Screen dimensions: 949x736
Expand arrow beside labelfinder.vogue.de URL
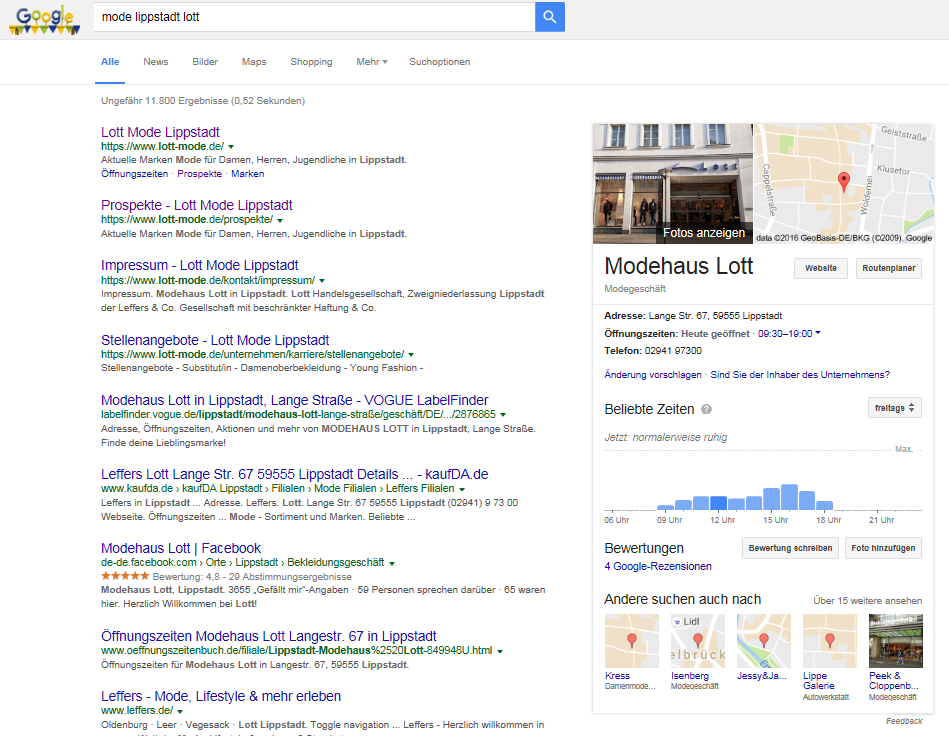tap(503, 415)
